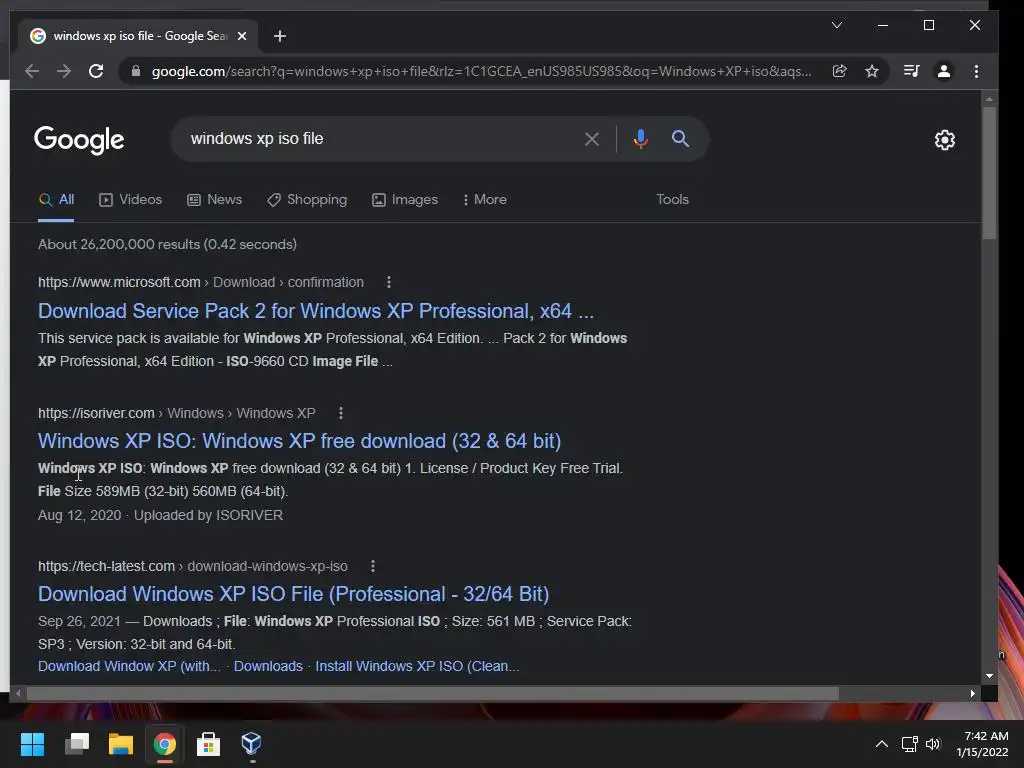Follow the Downloads sitelink
The image size is (1024, 768).
tap(268, 666)
